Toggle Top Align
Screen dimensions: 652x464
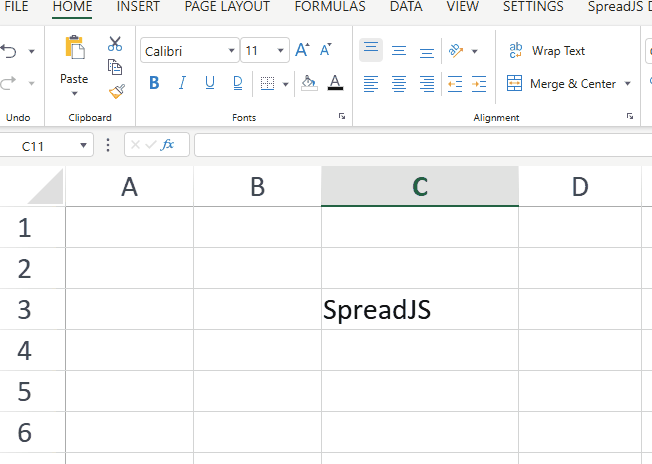coord(371,50)
